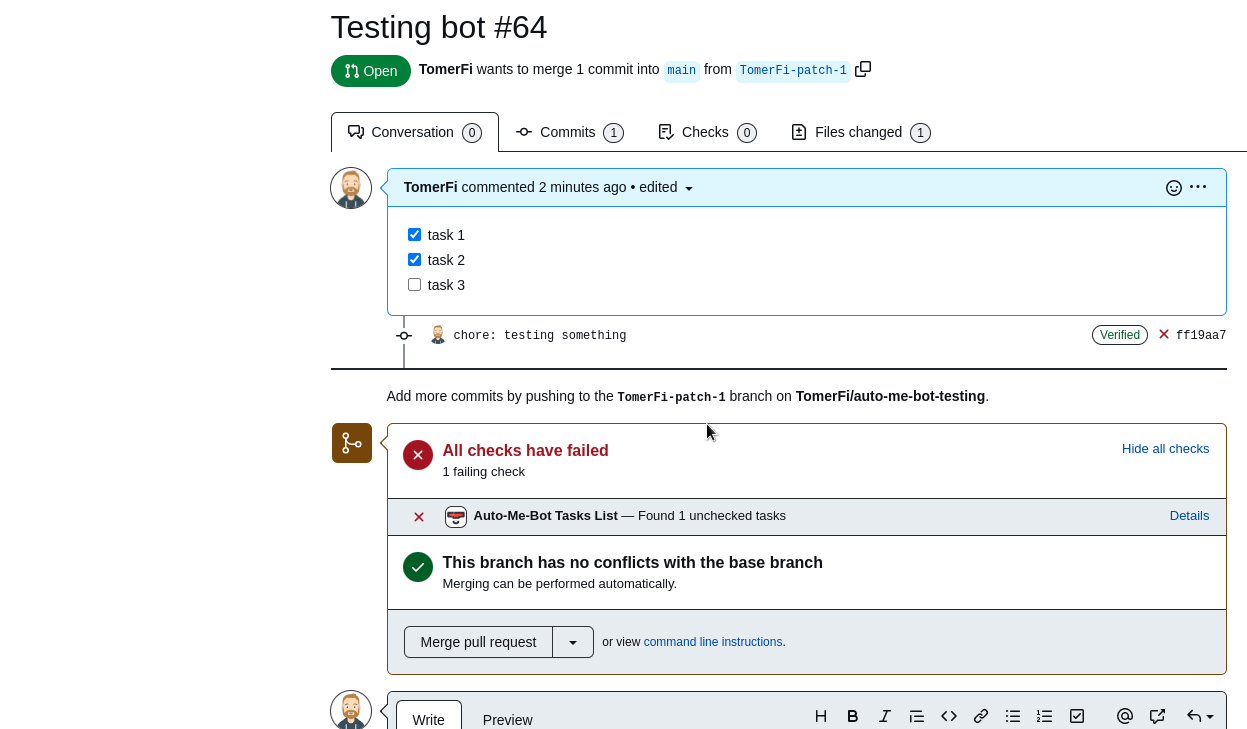Screen dimensions: 1247x729
Task: Insert a quote block in editor
Action: [917, 716]
